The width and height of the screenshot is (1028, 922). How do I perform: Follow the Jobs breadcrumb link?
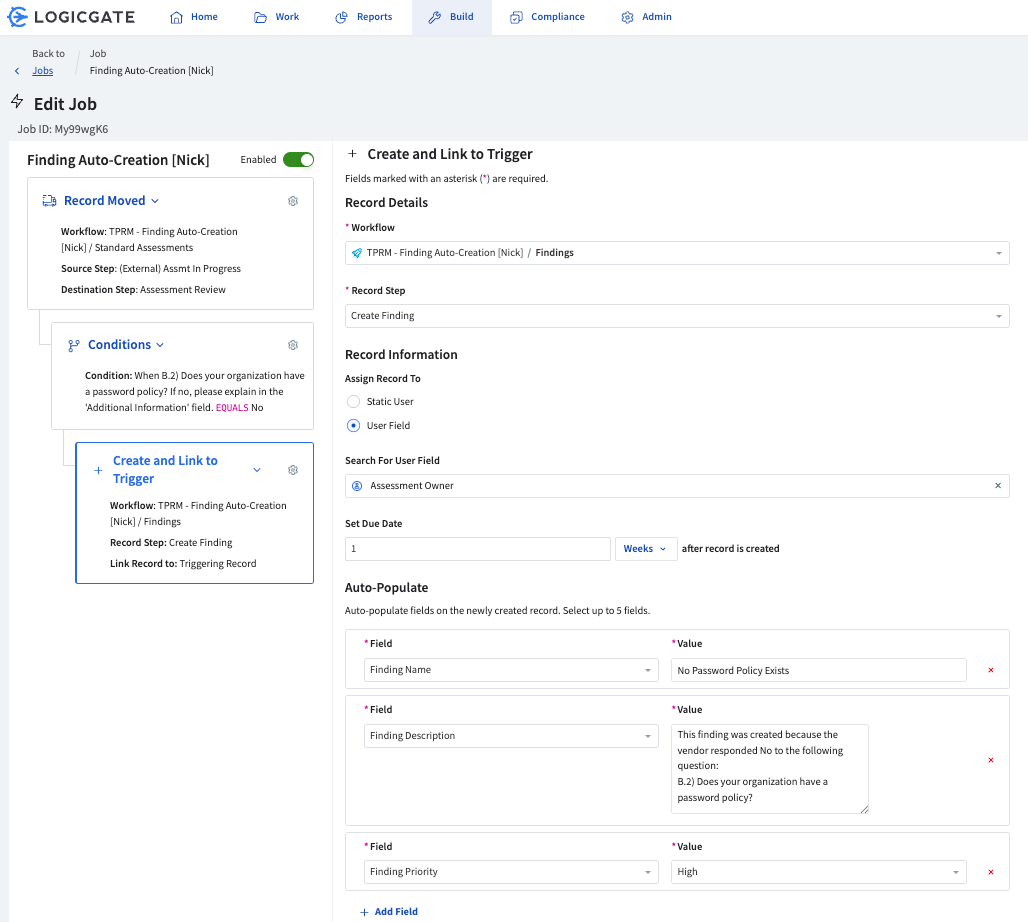pyautogui.click(x=43, y=71)
